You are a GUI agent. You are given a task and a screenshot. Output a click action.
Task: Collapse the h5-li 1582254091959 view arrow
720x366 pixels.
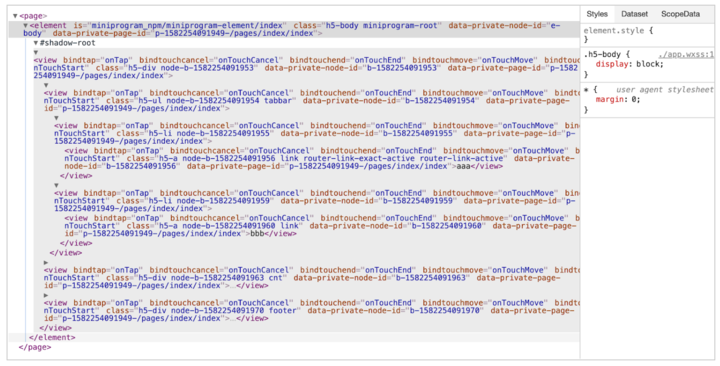56,186
